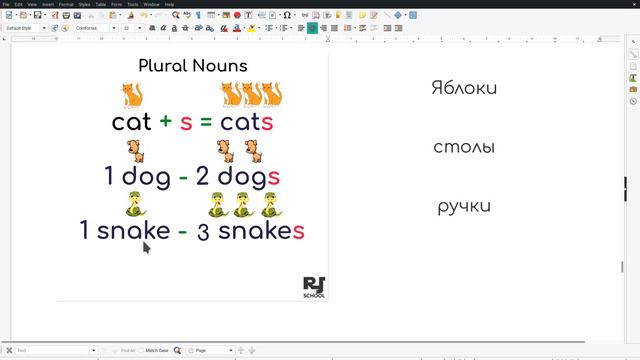Click the Insert Hyperlink icon
Screen dimensions: 640x360
click(305, 15)
